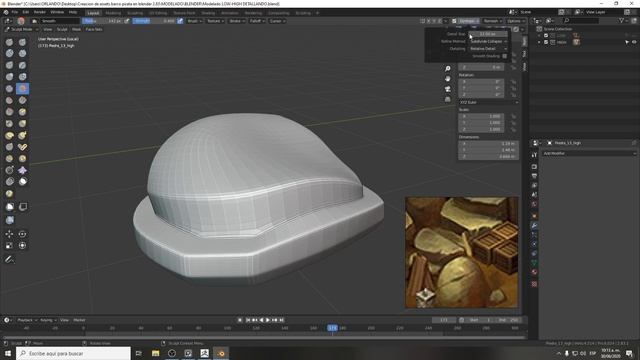Toggle X symmetry in header
Image resolution: width=640 pixels, height=360 pixels.
[x=428, y=21]
